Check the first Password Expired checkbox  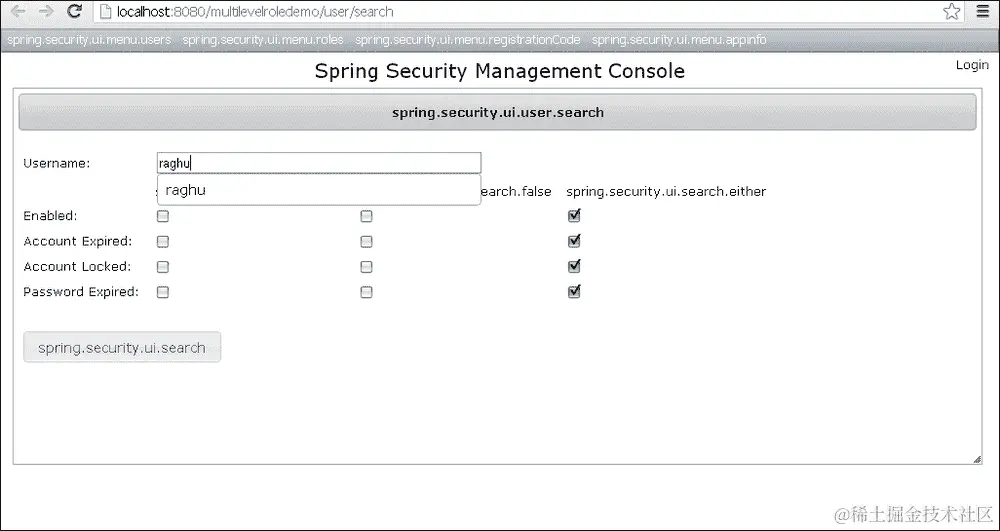[163, 292]
